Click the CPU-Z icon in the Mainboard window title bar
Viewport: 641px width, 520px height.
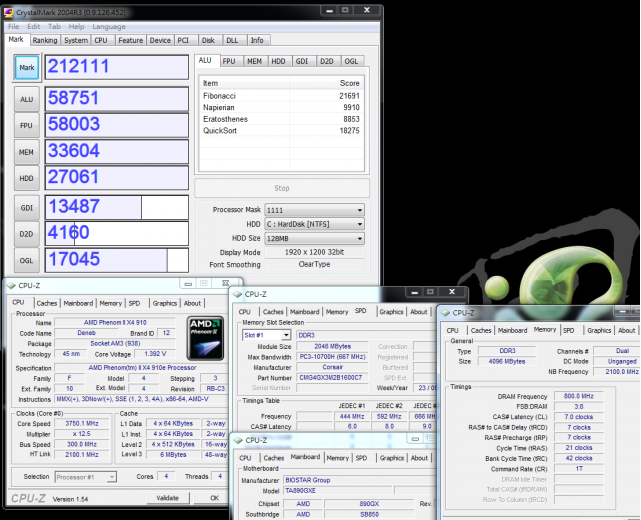click(x=238, y=440)
